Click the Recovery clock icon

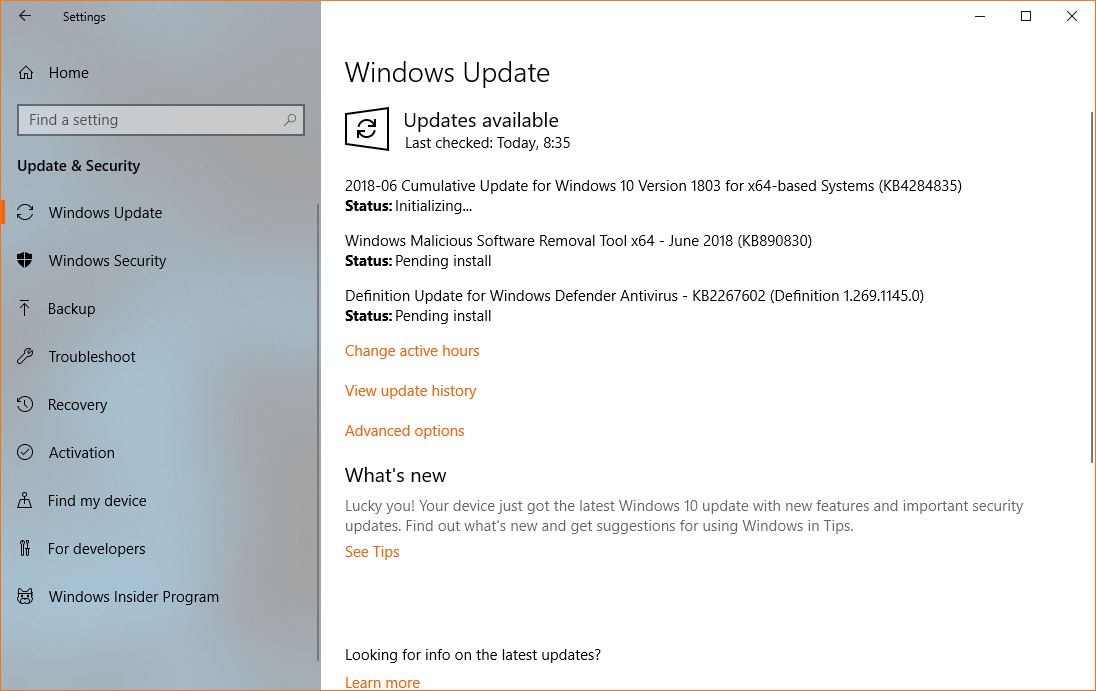[25, 404]
